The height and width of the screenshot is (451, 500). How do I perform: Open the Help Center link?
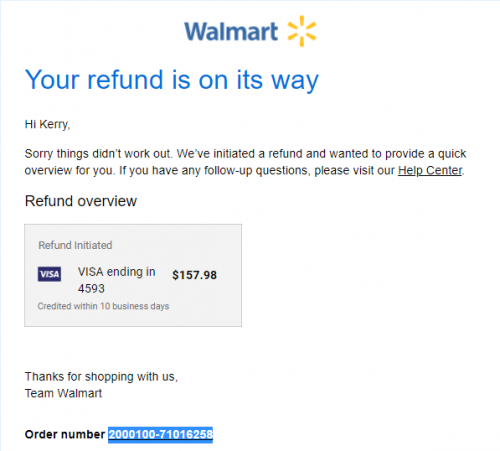pyautogui.click(x=430, y=171)
